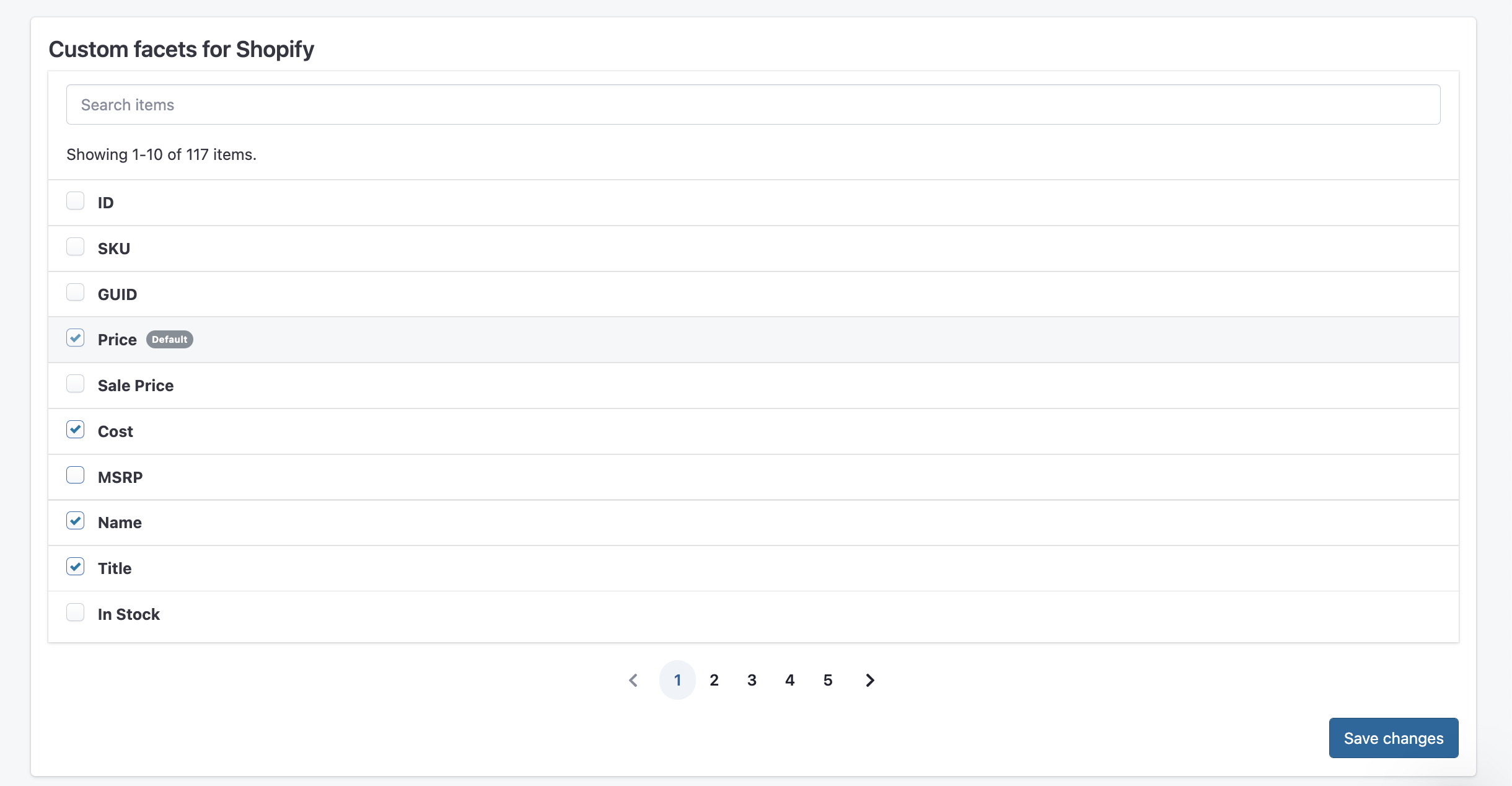Screen dimensions: 1512x786
Task: Navigate to page 4
Action: click(790, 680)
